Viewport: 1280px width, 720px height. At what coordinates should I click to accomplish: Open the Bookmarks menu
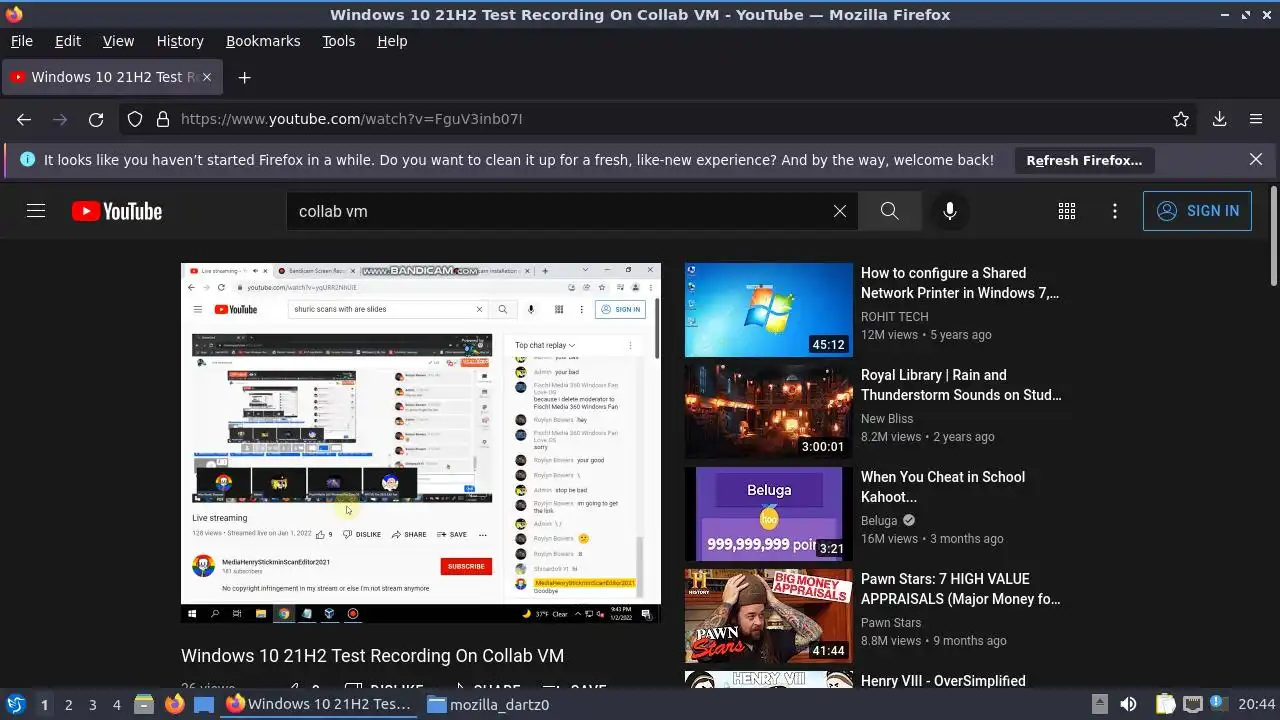(263, 41)
